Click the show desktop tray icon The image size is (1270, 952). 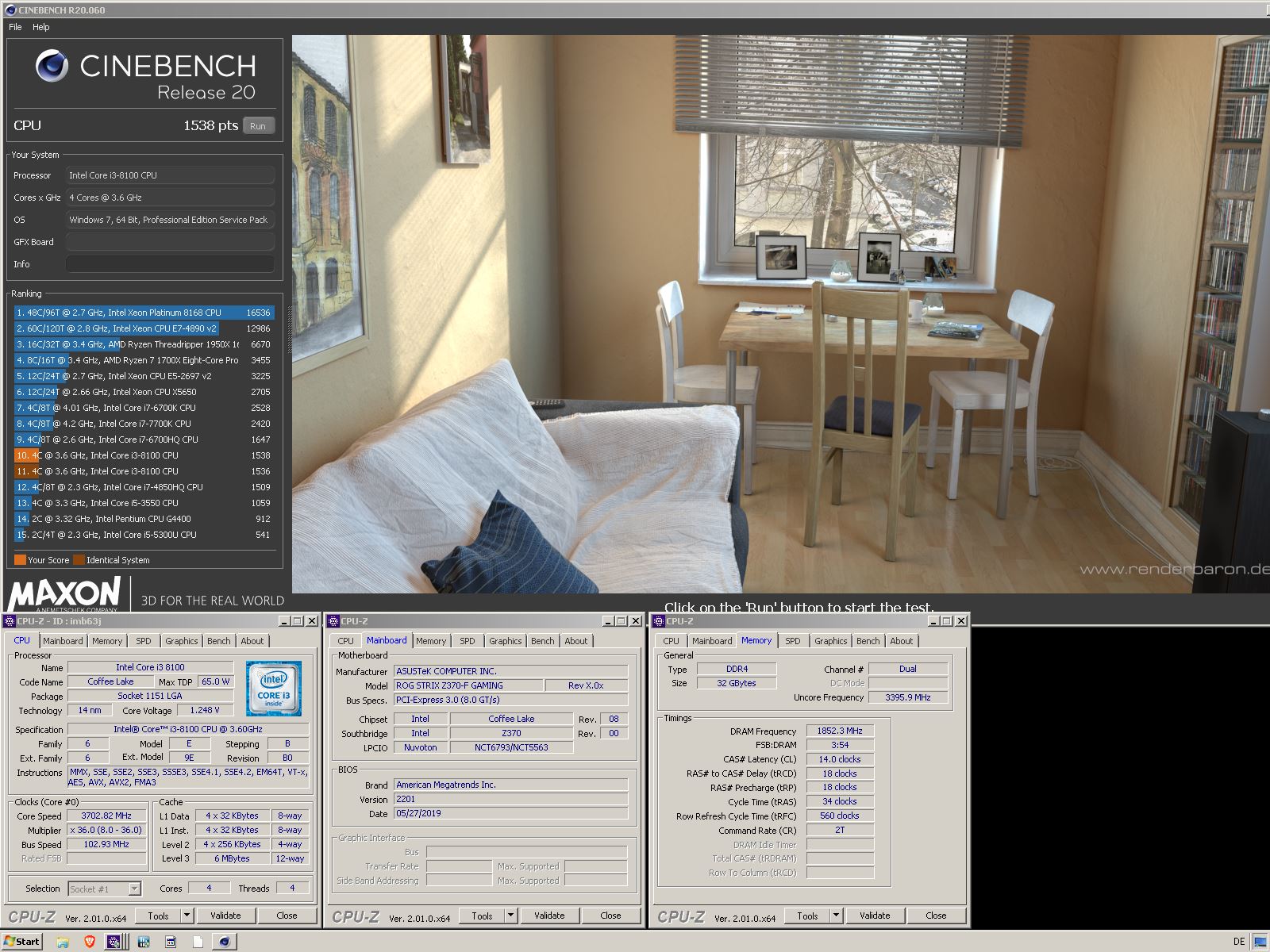[1260, 942]
